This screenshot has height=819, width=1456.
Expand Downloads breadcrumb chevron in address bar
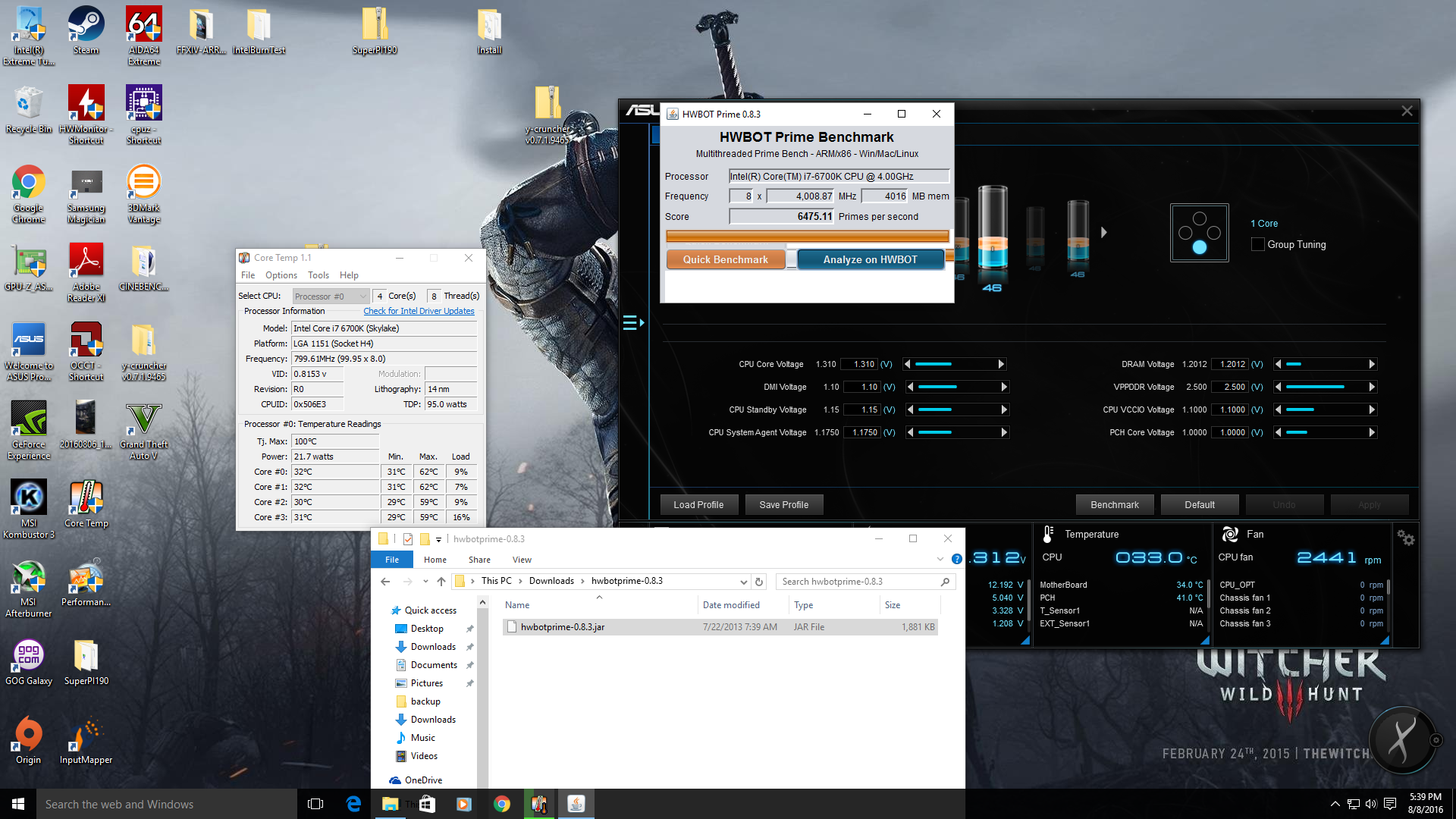pos(582,582)
